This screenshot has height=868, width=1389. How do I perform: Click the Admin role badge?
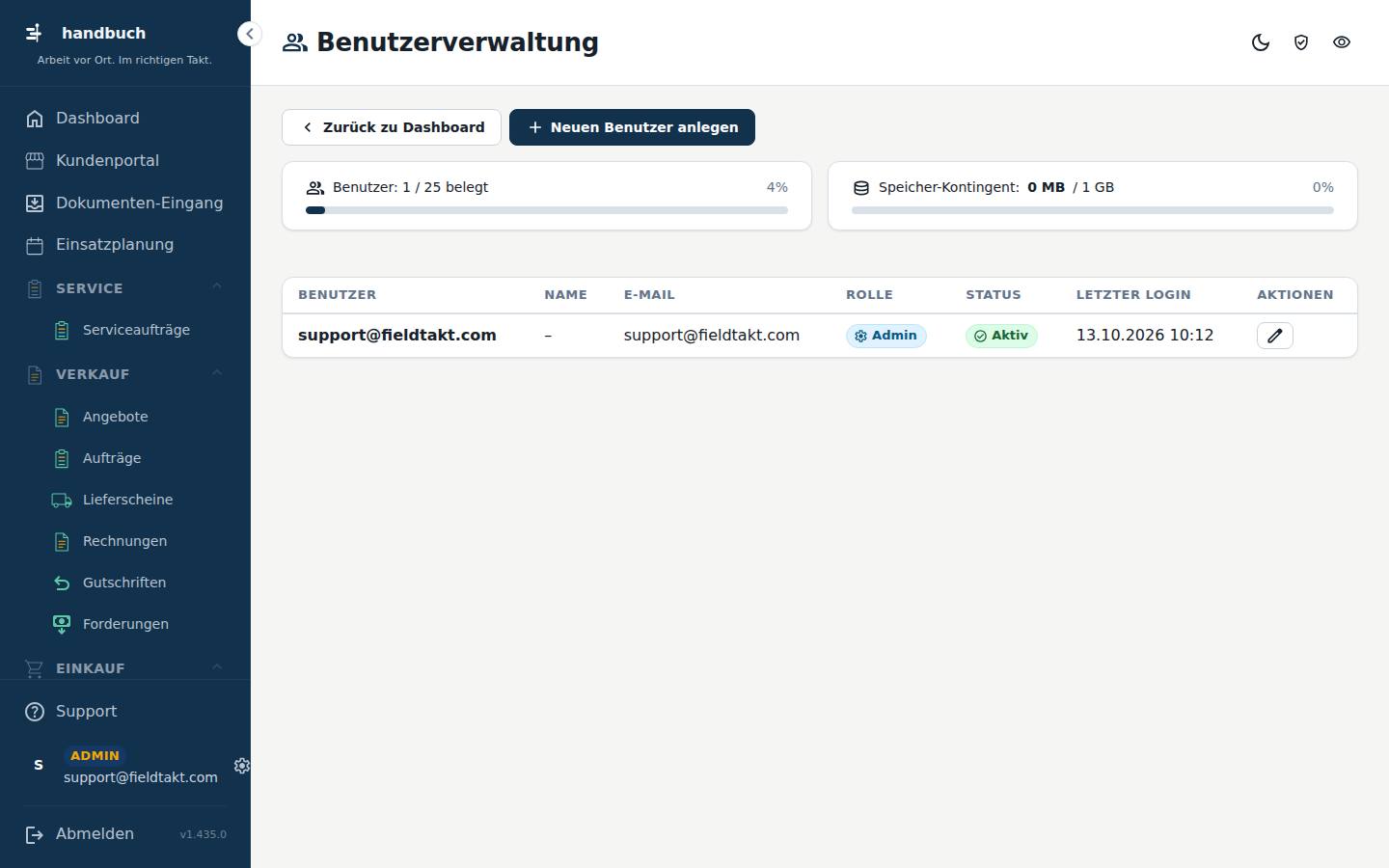click(886, 336)
